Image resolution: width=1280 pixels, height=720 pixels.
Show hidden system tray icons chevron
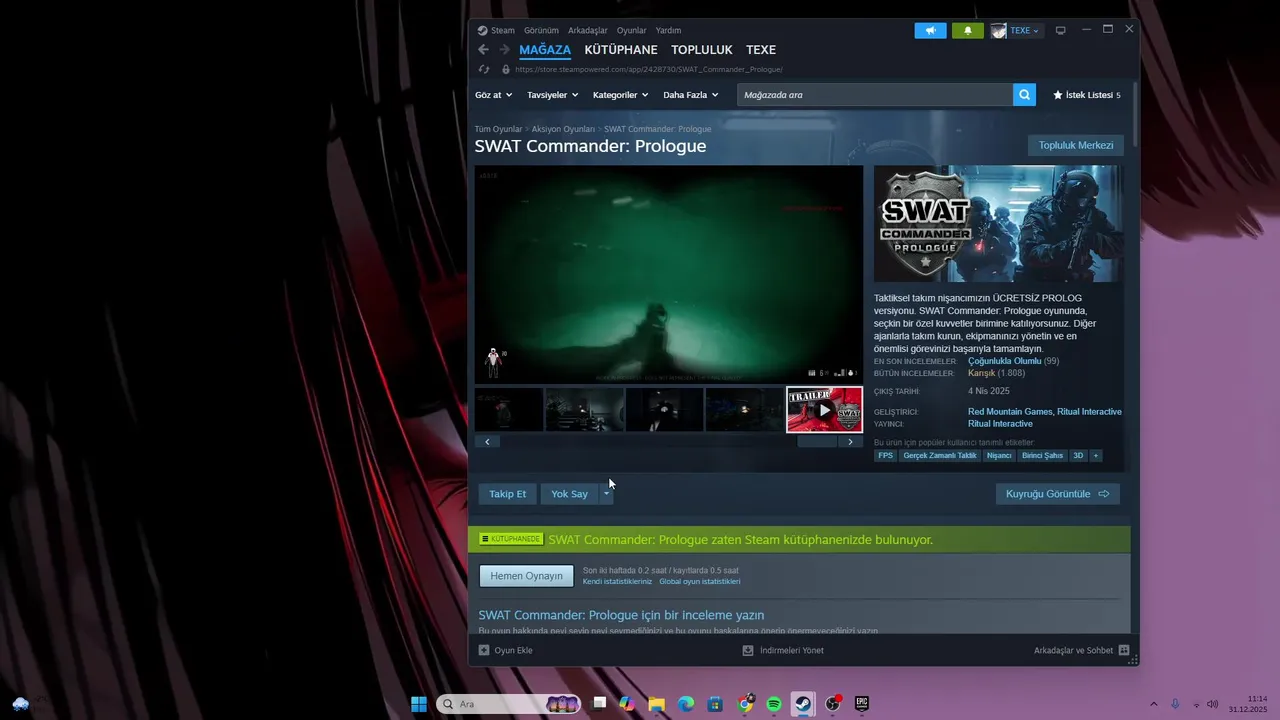tap(1153, 704)
